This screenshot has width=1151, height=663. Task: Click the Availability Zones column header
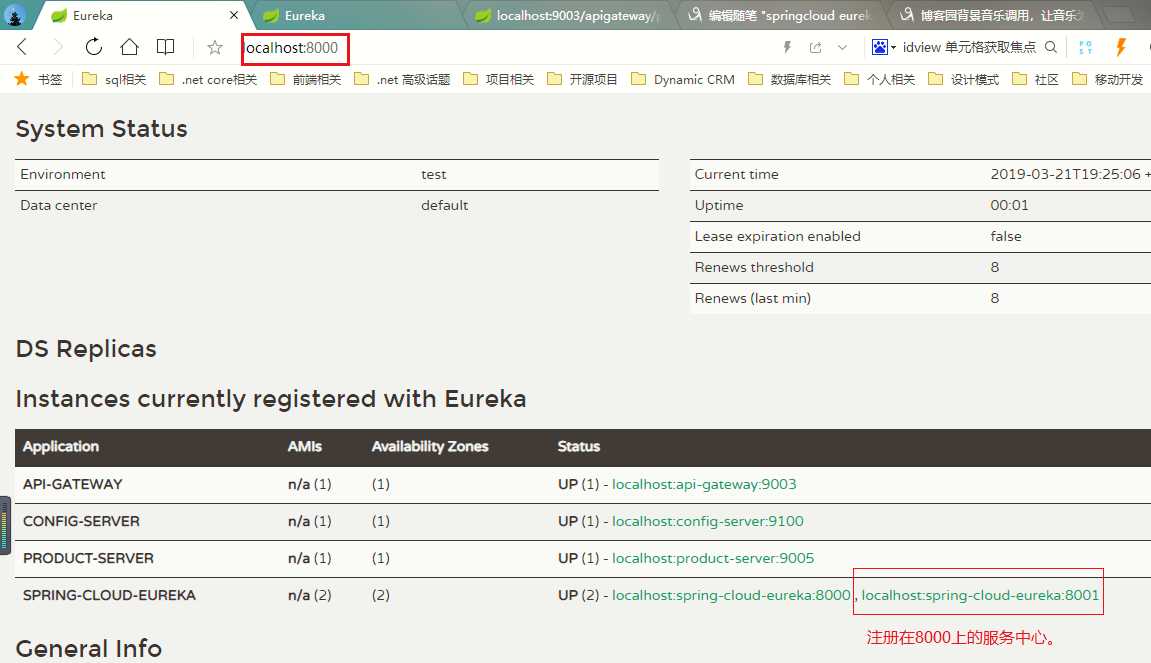click(x=430, y=446)
